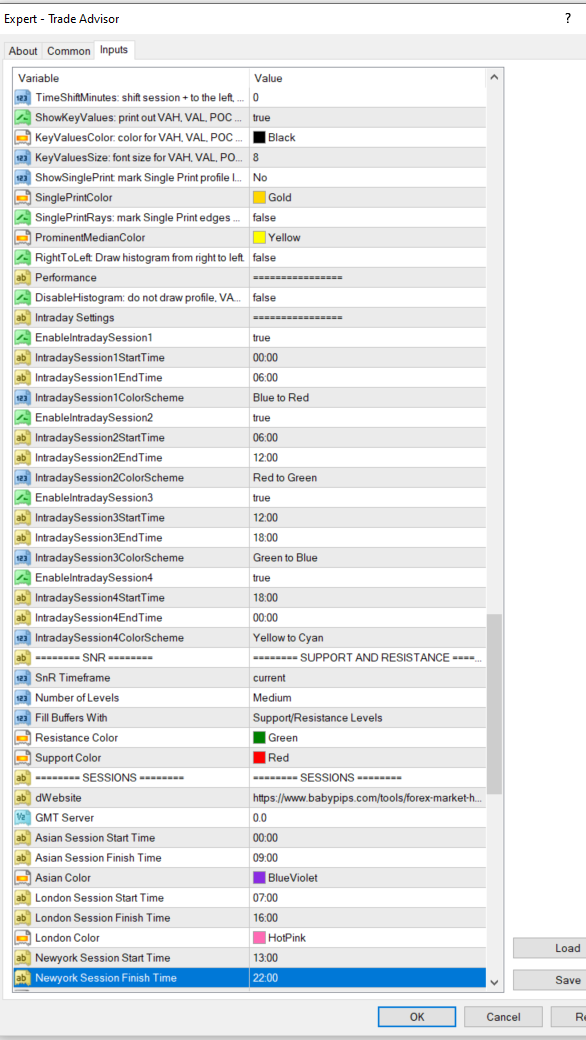This screenshot has height=1040, width=586.
Task: Open the KeyValuesColor Black dropdown
Action: click(367, 137)
